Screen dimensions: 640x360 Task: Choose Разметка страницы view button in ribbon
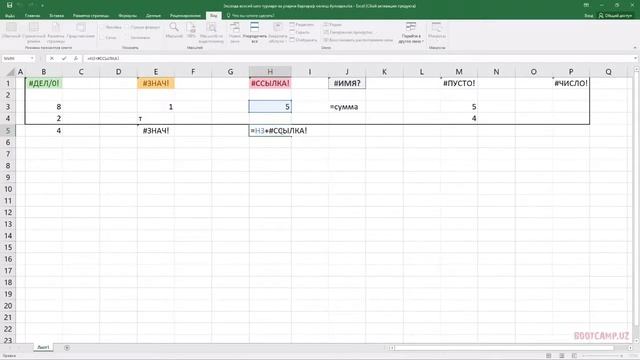click(x=56, y=33)
